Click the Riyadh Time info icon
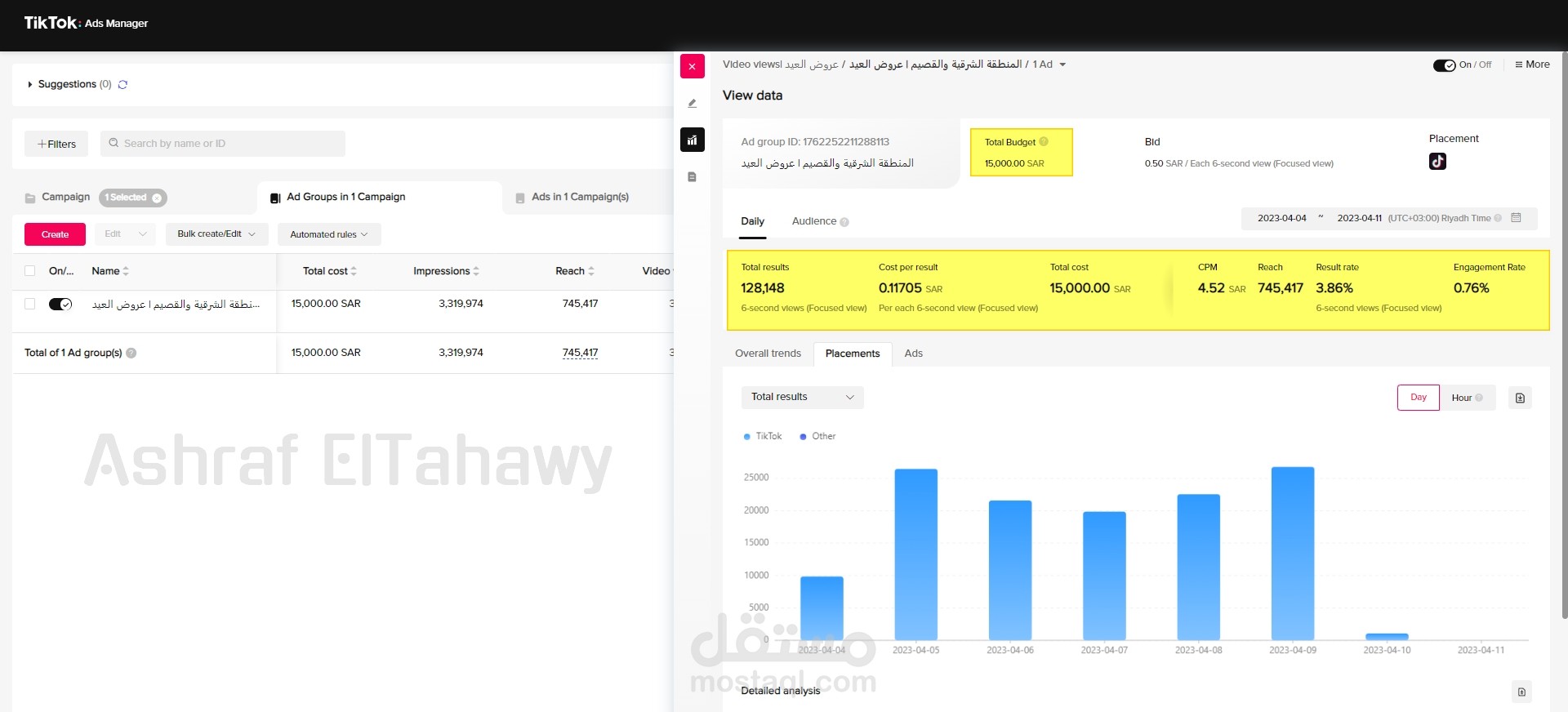1568x712 pixels. tap(1498, 218)
